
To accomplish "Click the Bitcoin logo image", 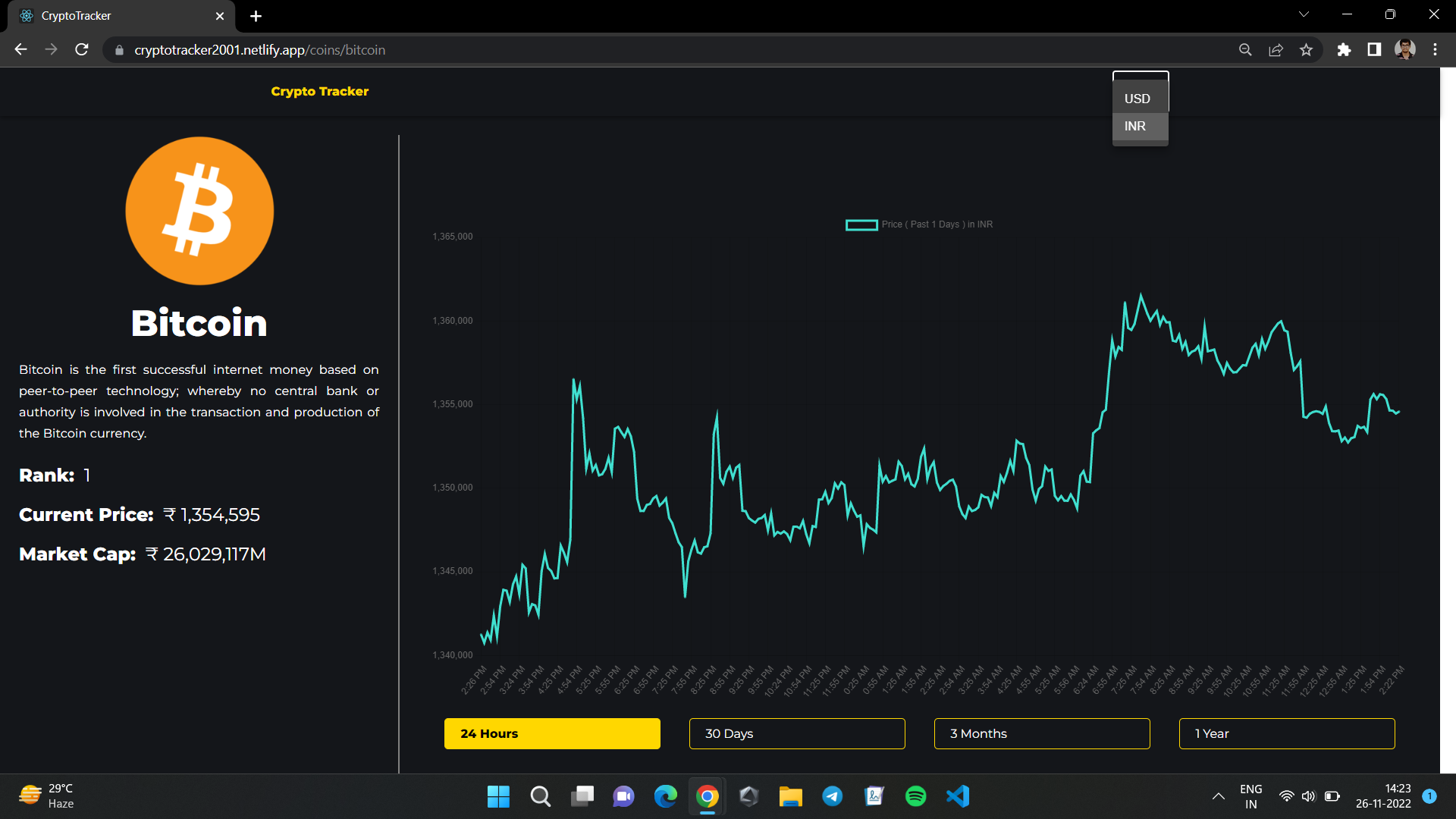I will pyautogui.click(x=199, y=211).
